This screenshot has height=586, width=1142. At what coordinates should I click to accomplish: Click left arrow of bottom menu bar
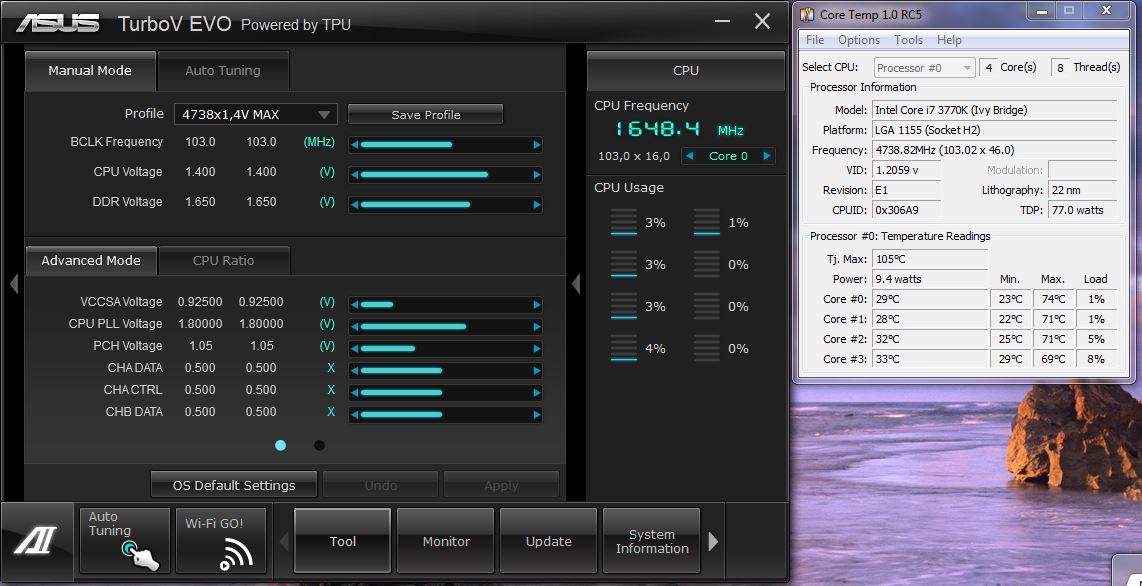tap(284, 541)
